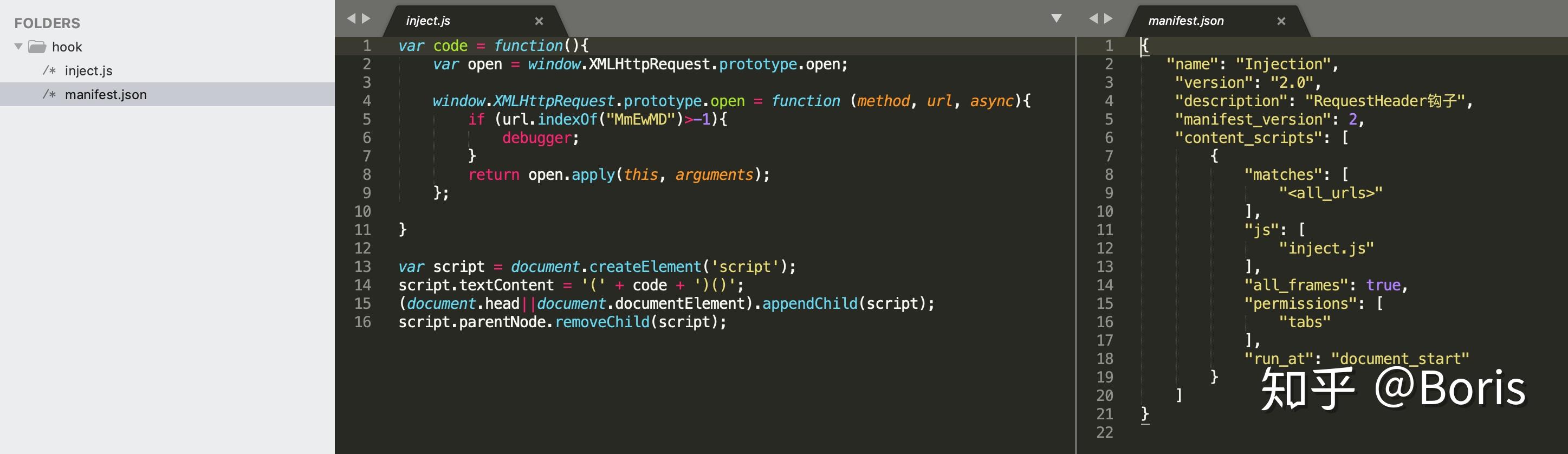Click the file-type icon beside sidebar inject.js
Screen dimensions: 1568x454
coord(49,70)
